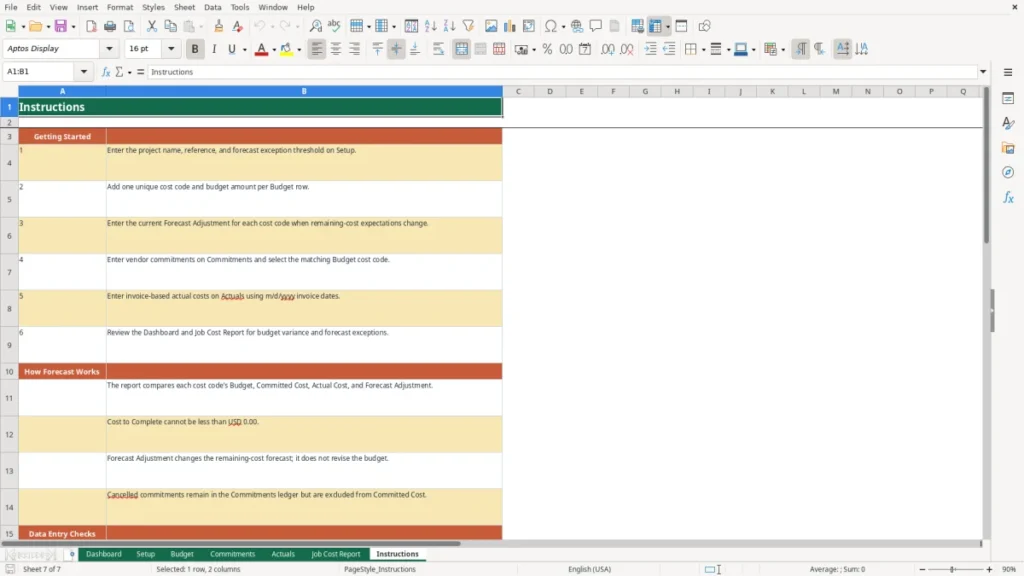The width and height of the screenshot is (1024, 576).
Task: Align cell text left
Action: click(317, 49)
